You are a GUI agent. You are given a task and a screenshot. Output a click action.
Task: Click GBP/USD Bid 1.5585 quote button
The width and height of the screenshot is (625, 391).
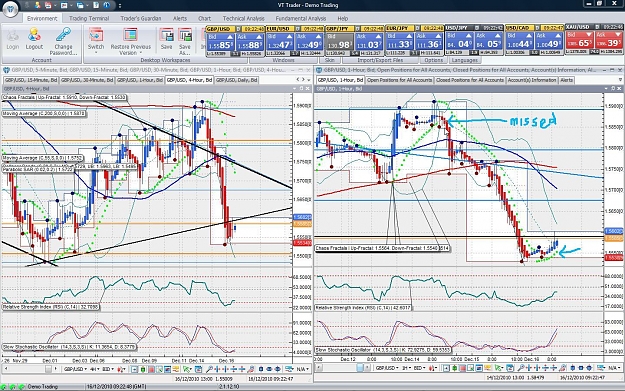pyautogui.click(x=220, y=42)
